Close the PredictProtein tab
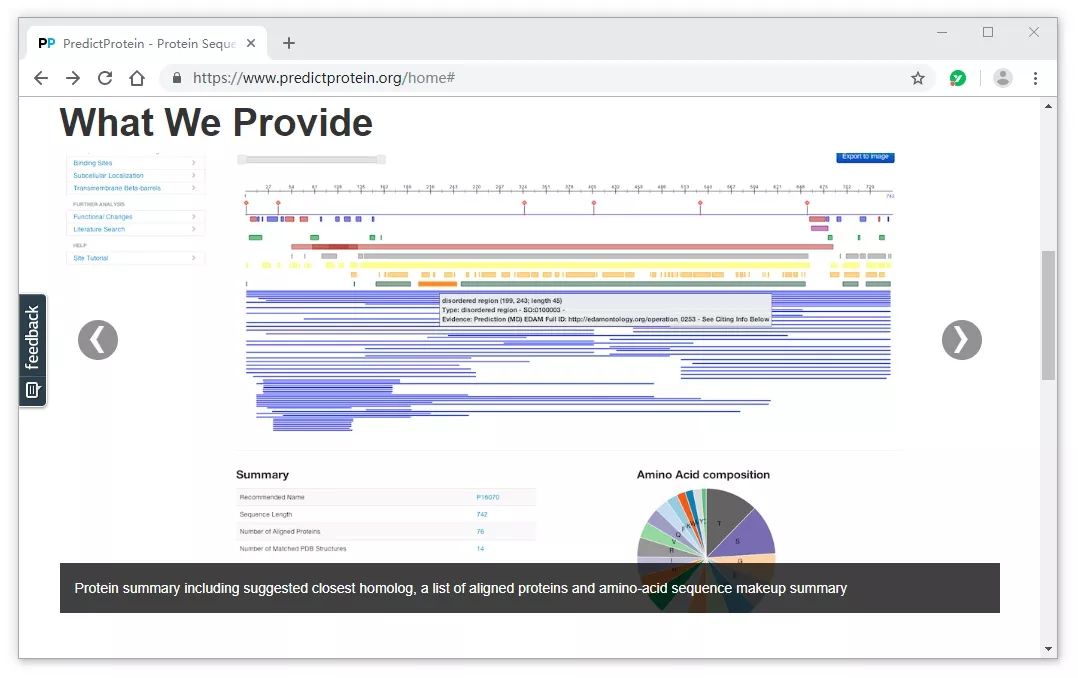 tap(251, 43)
